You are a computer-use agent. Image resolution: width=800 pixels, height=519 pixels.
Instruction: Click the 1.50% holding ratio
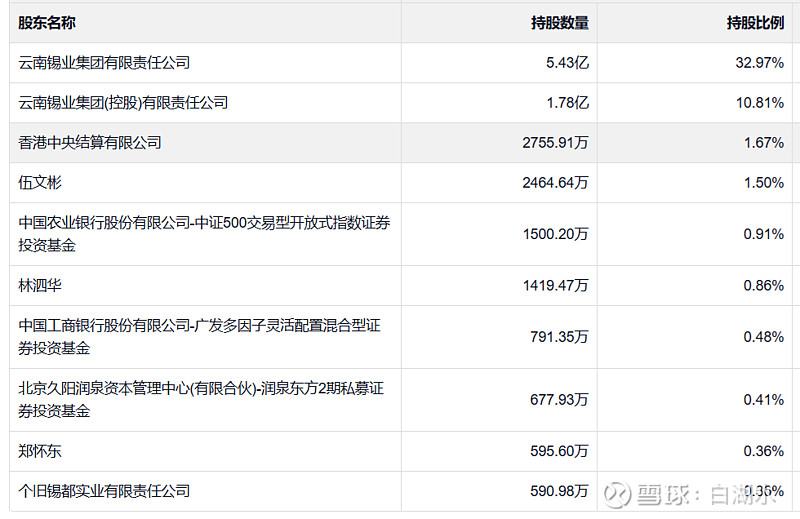coord(764,182)
